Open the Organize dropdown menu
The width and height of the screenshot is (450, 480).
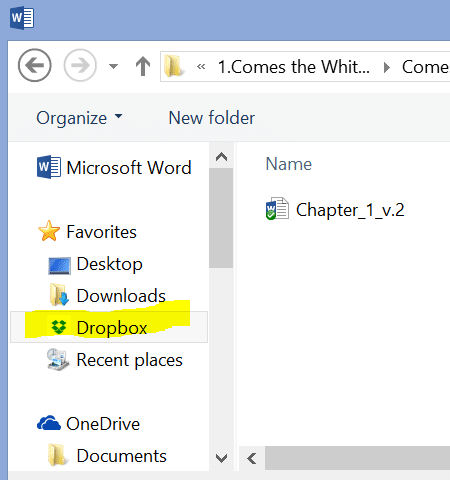coord(79,118)
